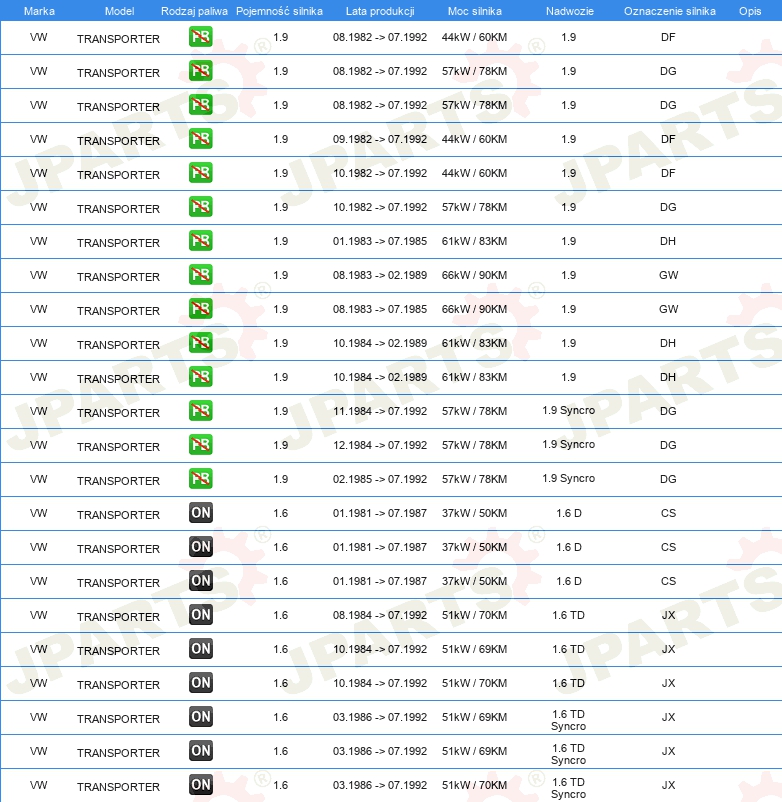Image resolution: width=782 pixels, height=802 pixels.
Task: Click the Moc silnika column header
Action: 475,11
